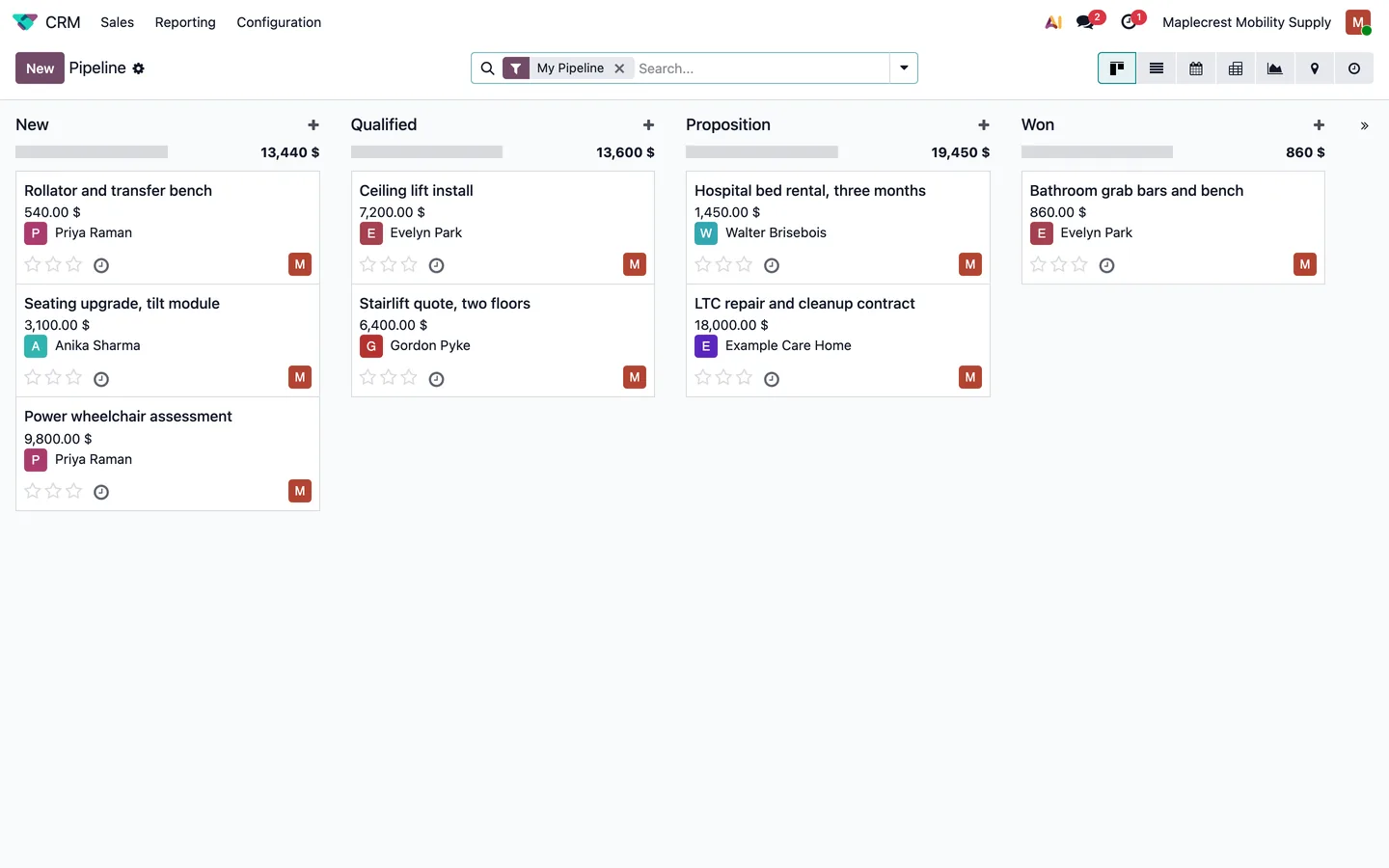The image size is (1389, 868).
Task: Open the Maplecrest Mobility Supply company switcher
Action: pos(1246,22)
